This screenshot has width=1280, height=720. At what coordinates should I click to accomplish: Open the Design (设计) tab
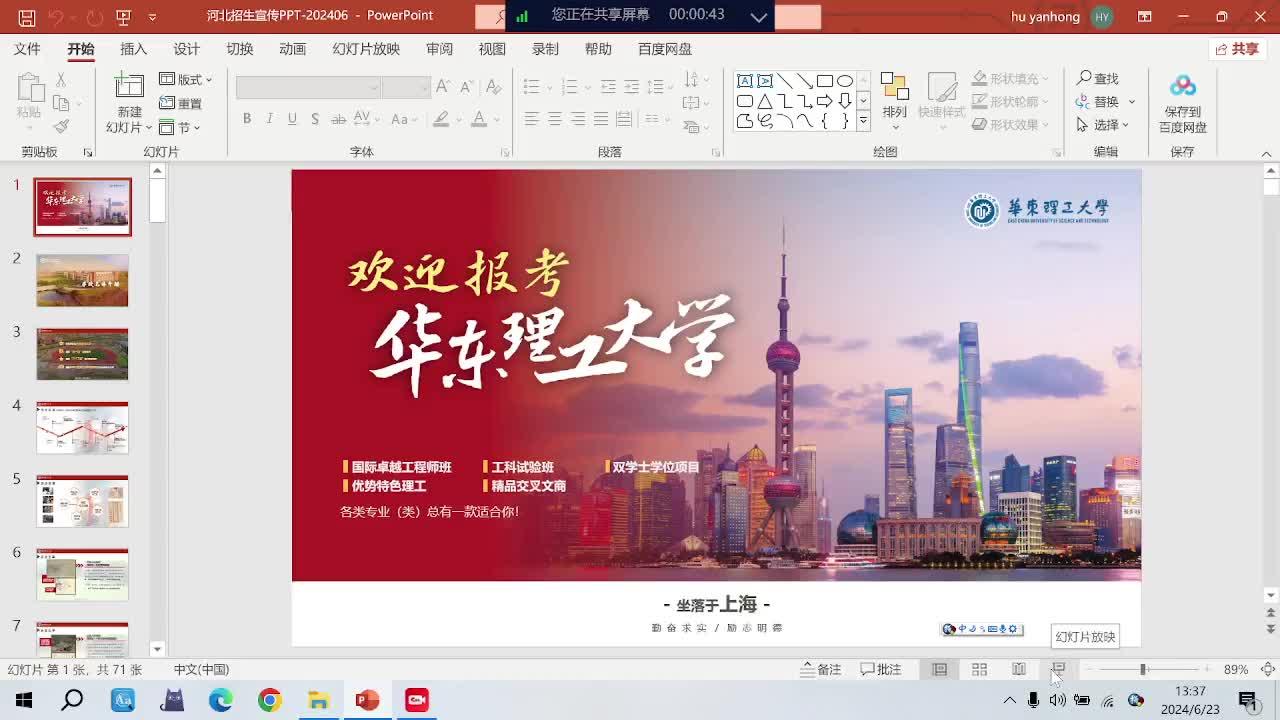click(x=186, y=49)
